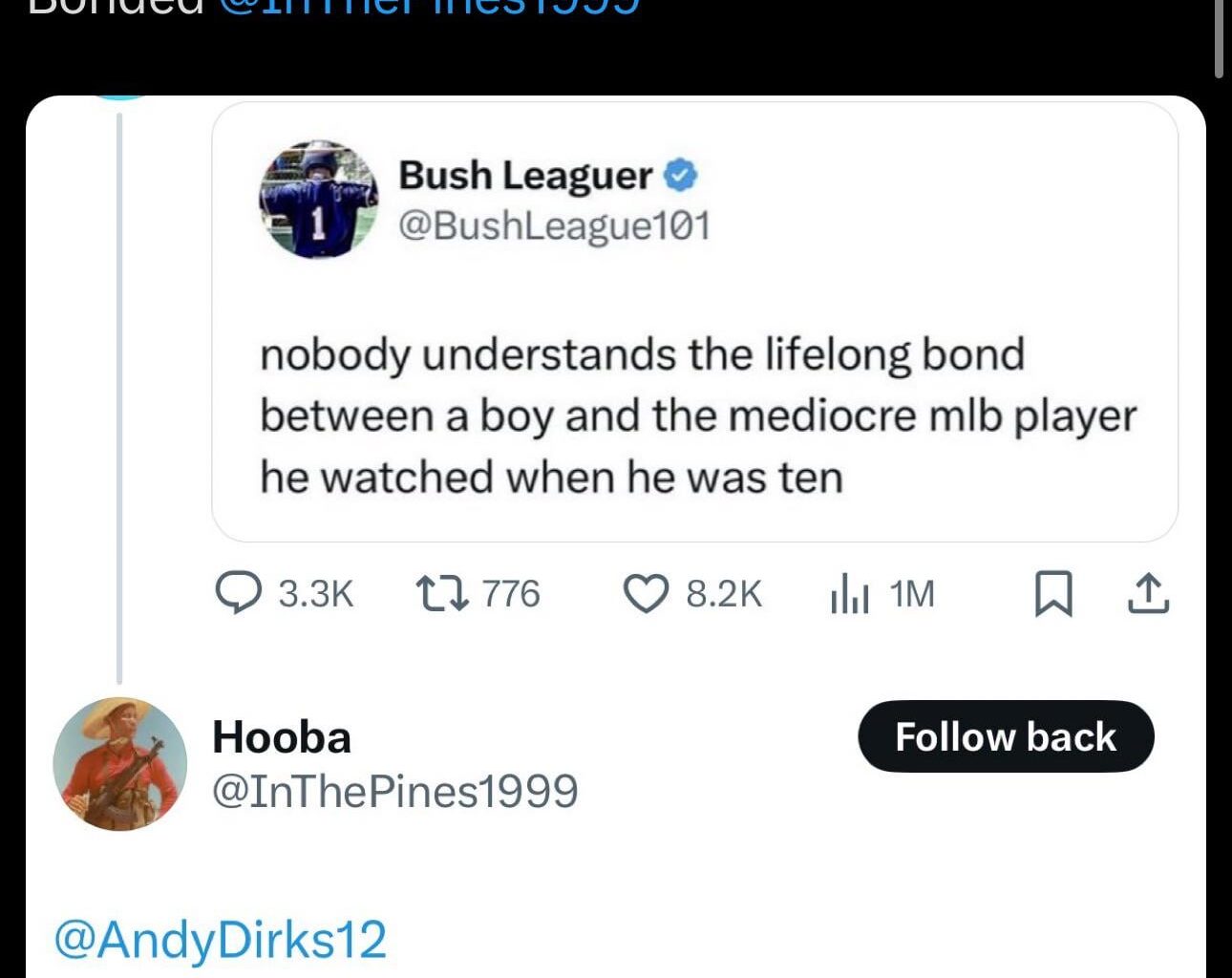Like the tweet with the heart icon
The width and height of the screenshot is (1232, 978).
(647, 593)
